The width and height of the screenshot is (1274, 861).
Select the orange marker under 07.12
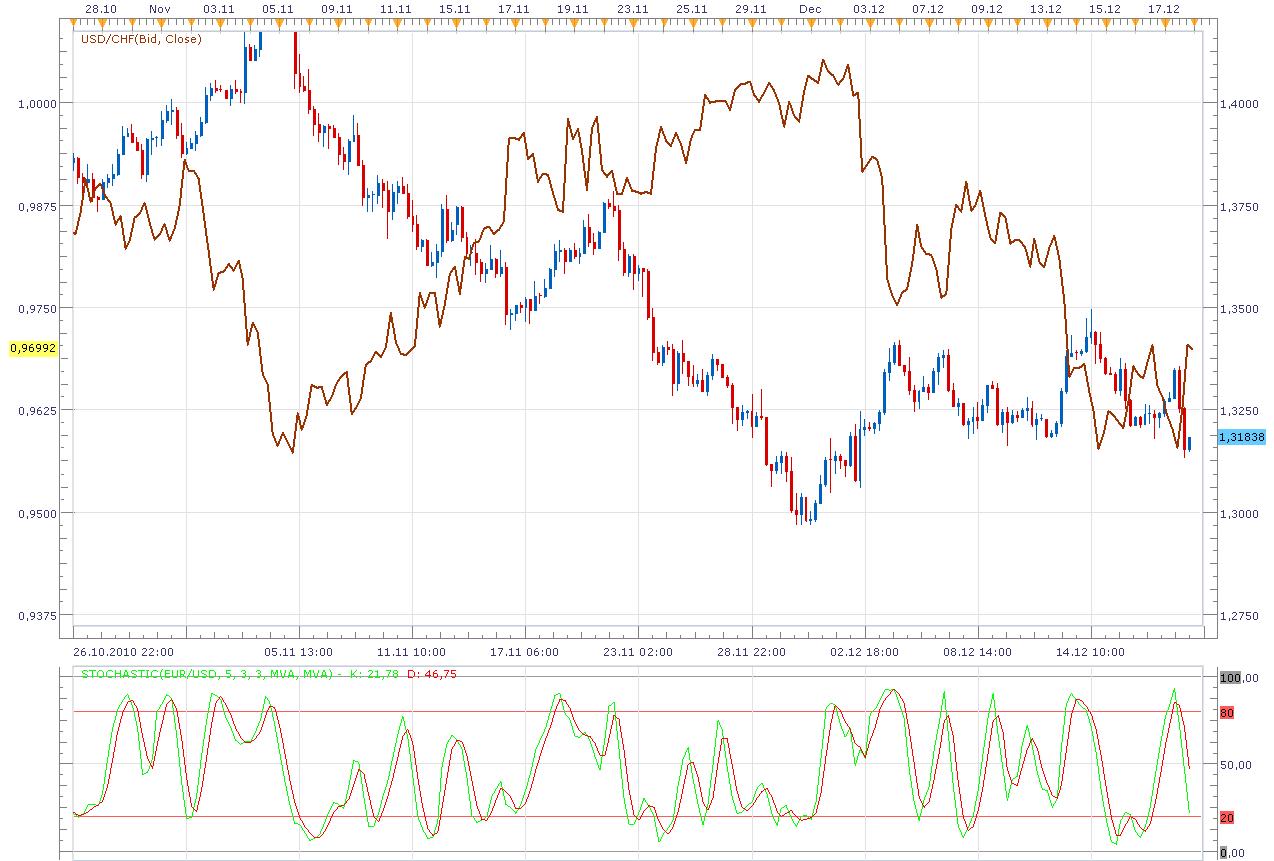tap(928, 21)
